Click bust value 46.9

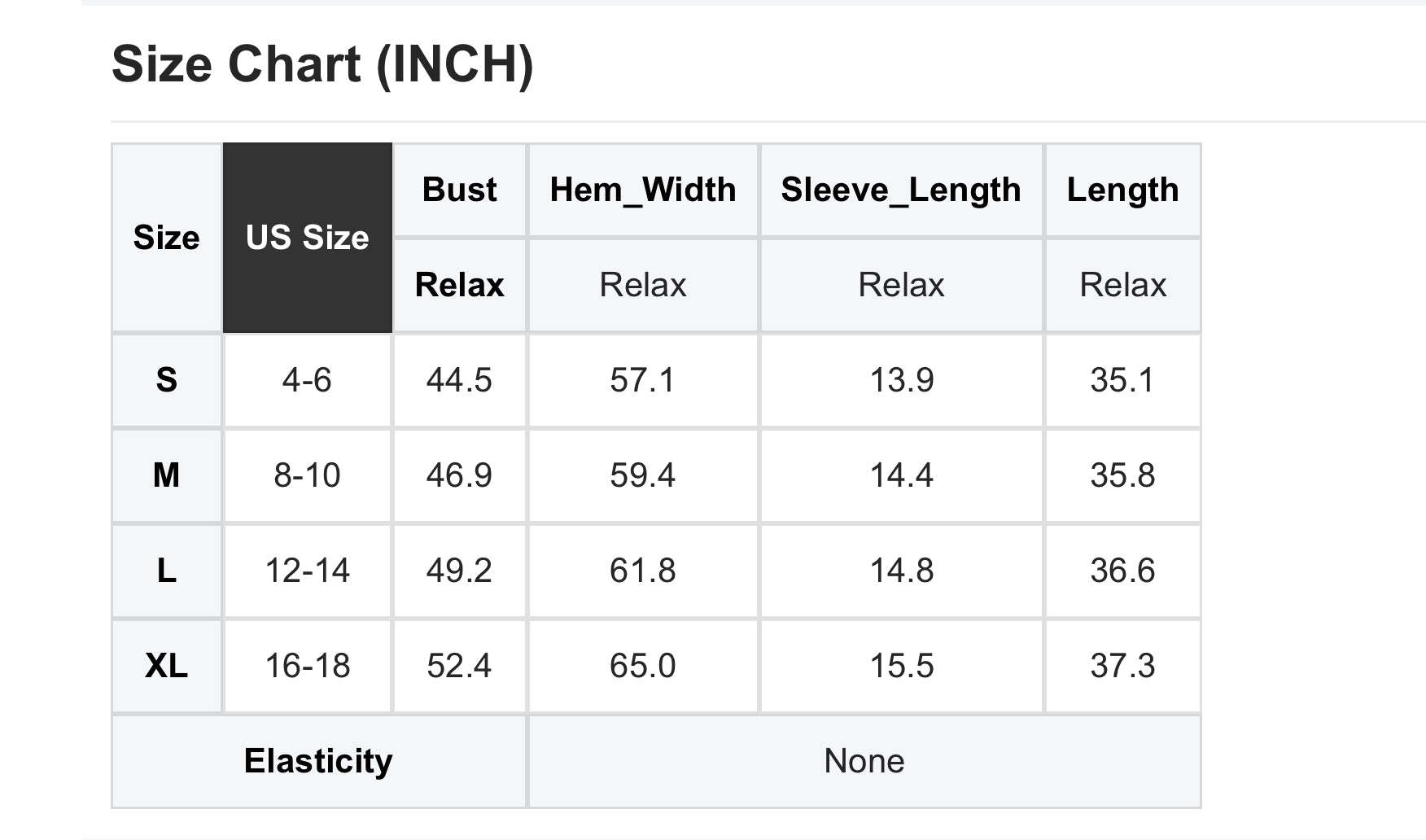[x=459, y=475]
